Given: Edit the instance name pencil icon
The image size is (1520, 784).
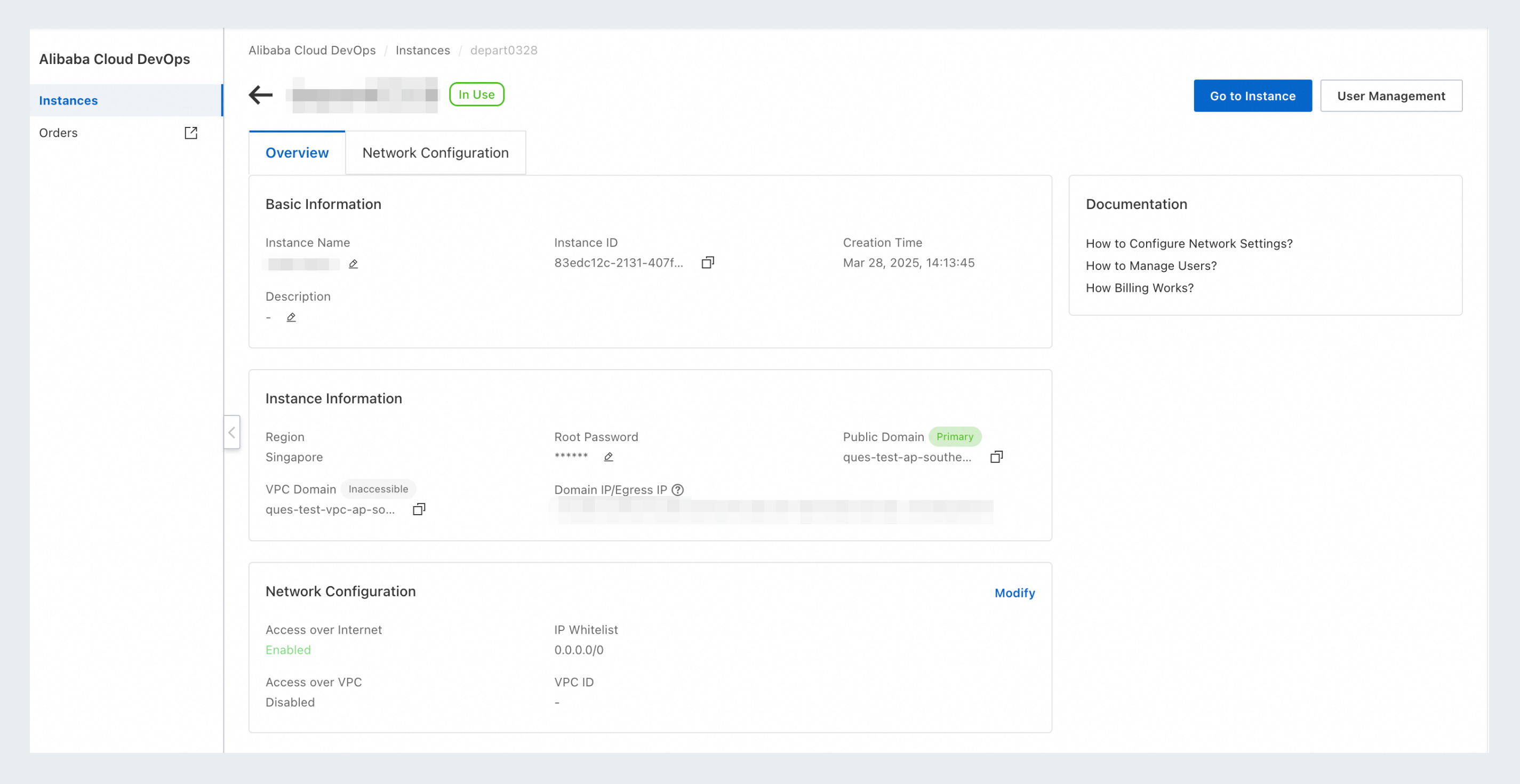Looking at the screenshot, I should [353, 263].
